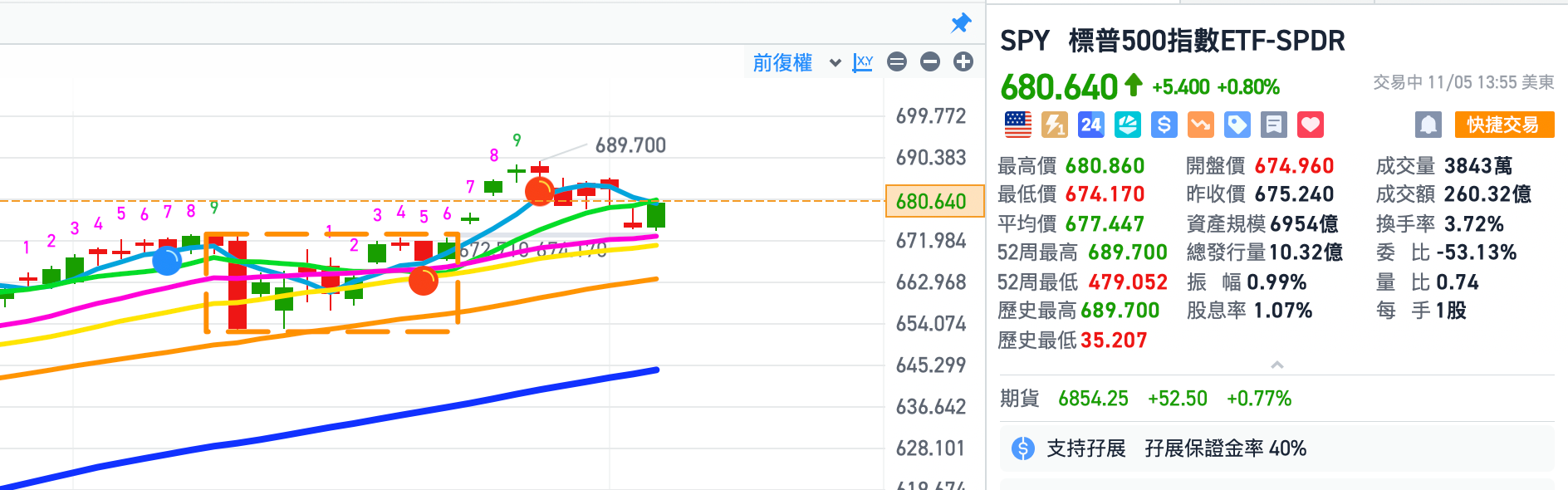This screenshot has height=490, width=1568.
Task: Click the 總發行量 10.32億 value
Action: 1306,252
